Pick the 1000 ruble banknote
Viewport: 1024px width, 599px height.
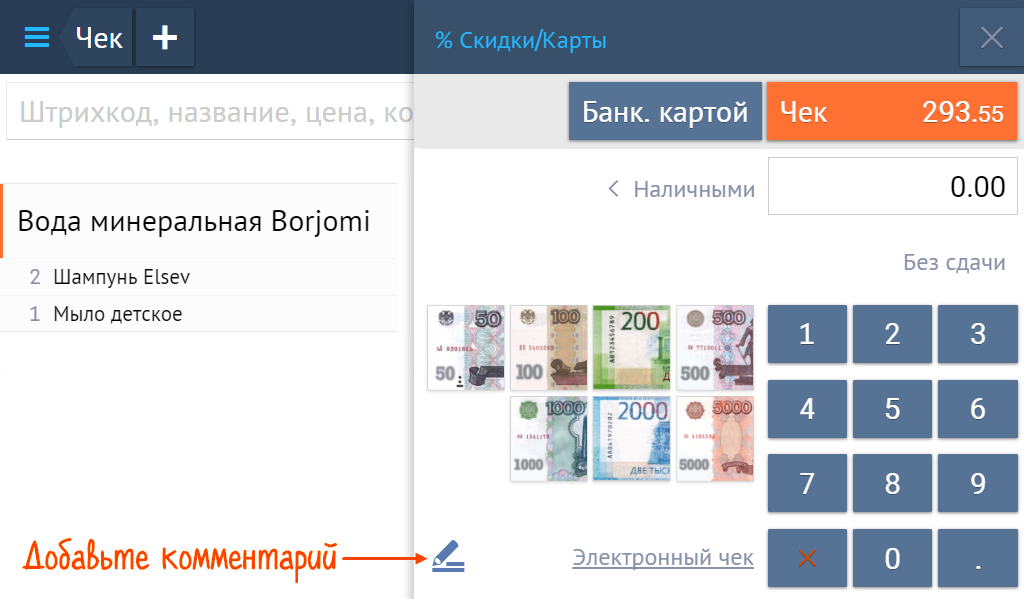coord(548,438)
